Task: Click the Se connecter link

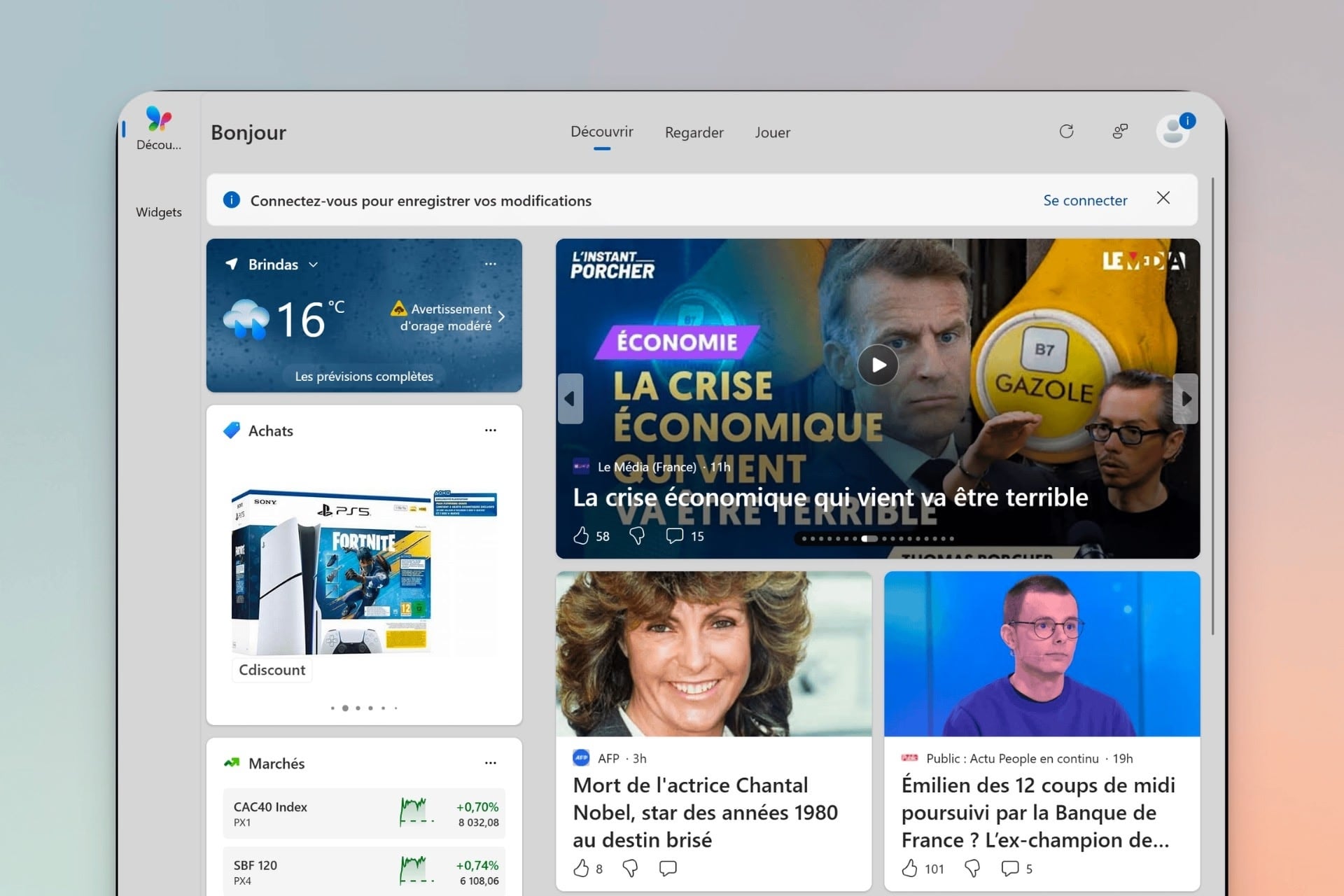Action: click(x=1085, y=200)
